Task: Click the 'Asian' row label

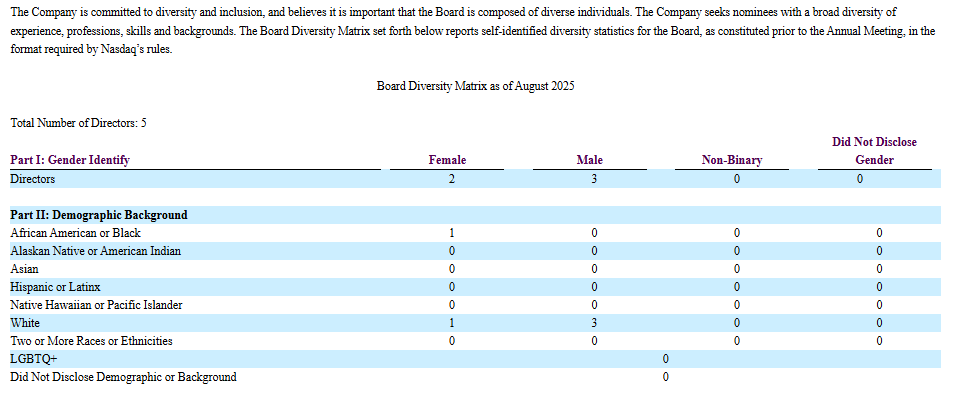Action: point(24,269)
